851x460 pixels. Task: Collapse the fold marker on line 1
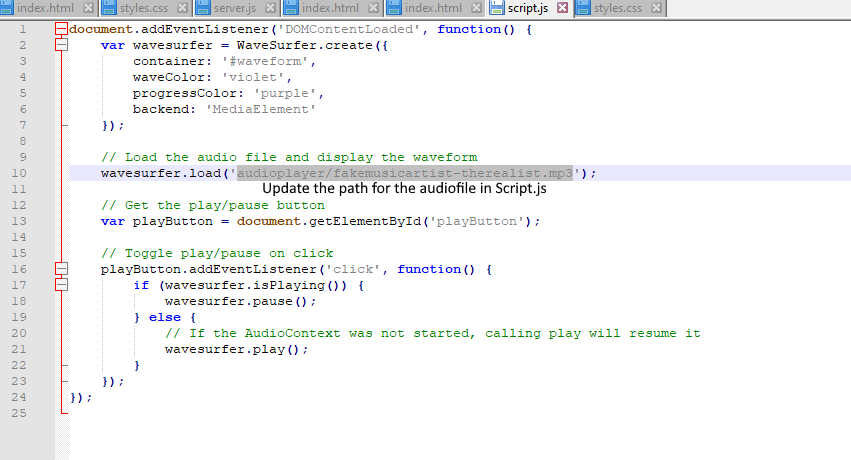pyautogui.click(x=61, y=29)
